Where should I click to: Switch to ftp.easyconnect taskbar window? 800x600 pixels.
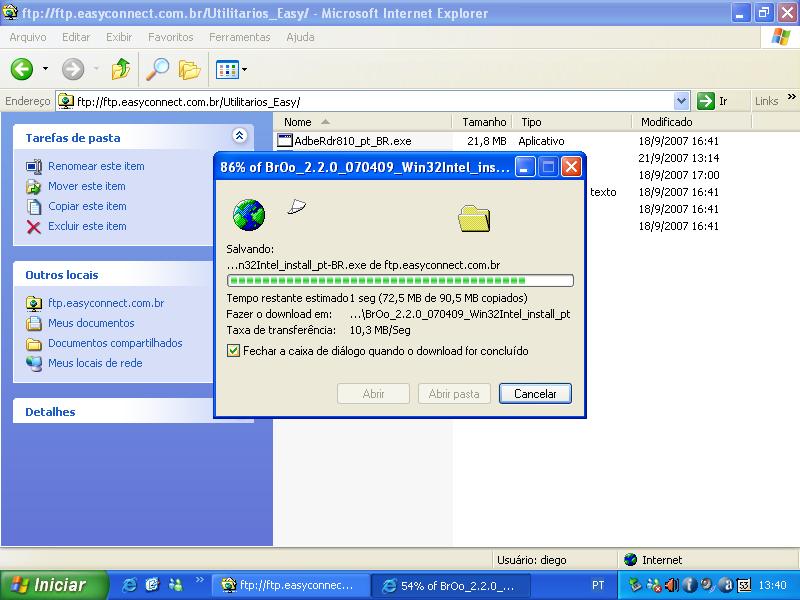point(290,585)
